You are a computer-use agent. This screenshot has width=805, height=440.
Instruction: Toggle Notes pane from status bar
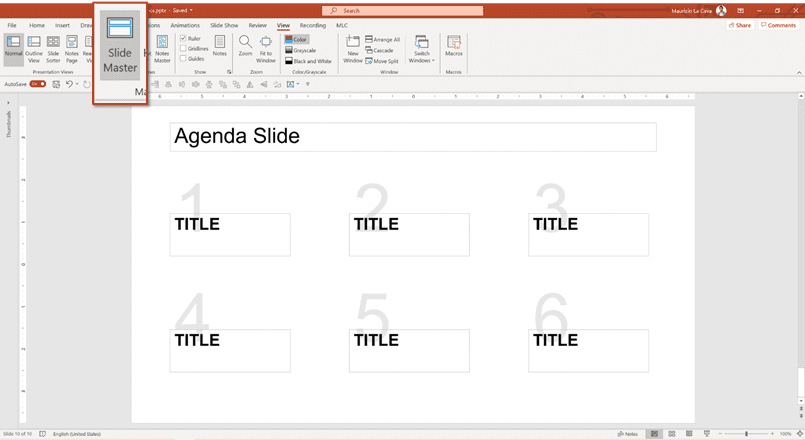(x=627, y=434)
